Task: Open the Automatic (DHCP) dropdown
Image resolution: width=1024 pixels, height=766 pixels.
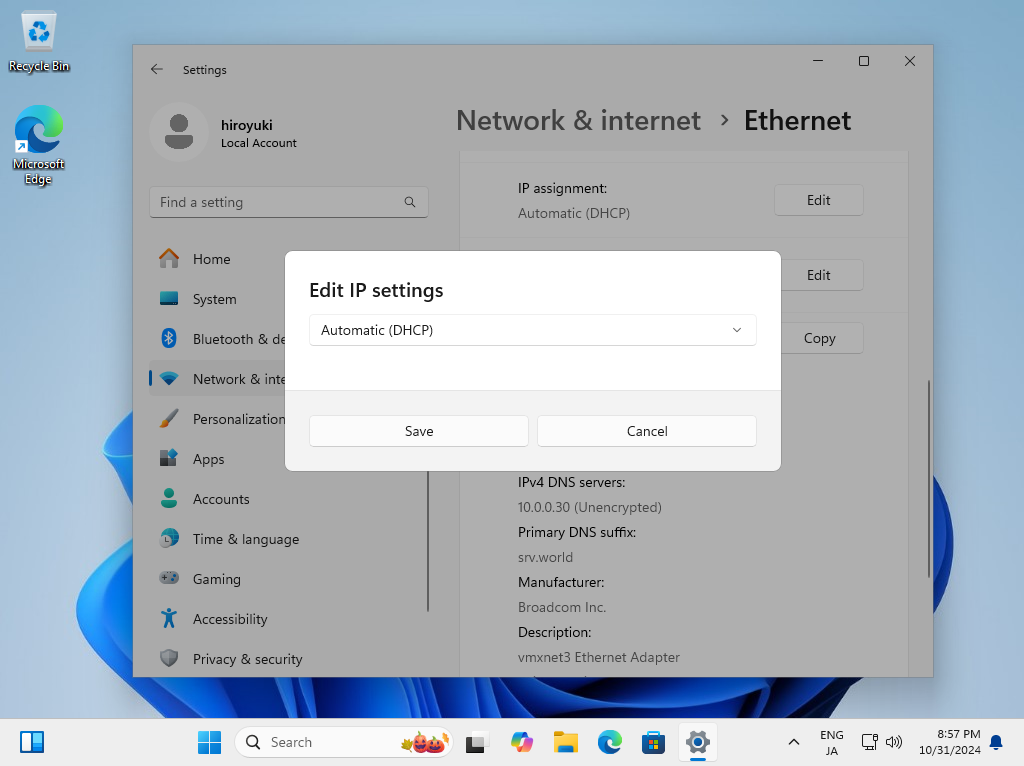Action: [x=532, y=330]
